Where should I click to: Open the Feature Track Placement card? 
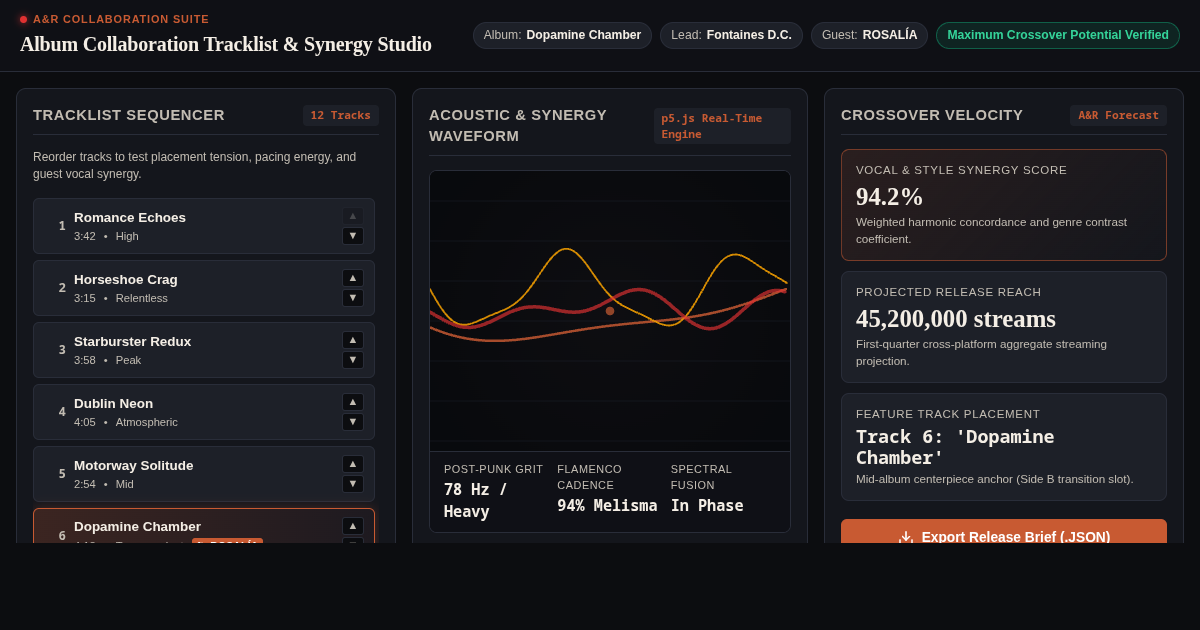pos(1004,447)
